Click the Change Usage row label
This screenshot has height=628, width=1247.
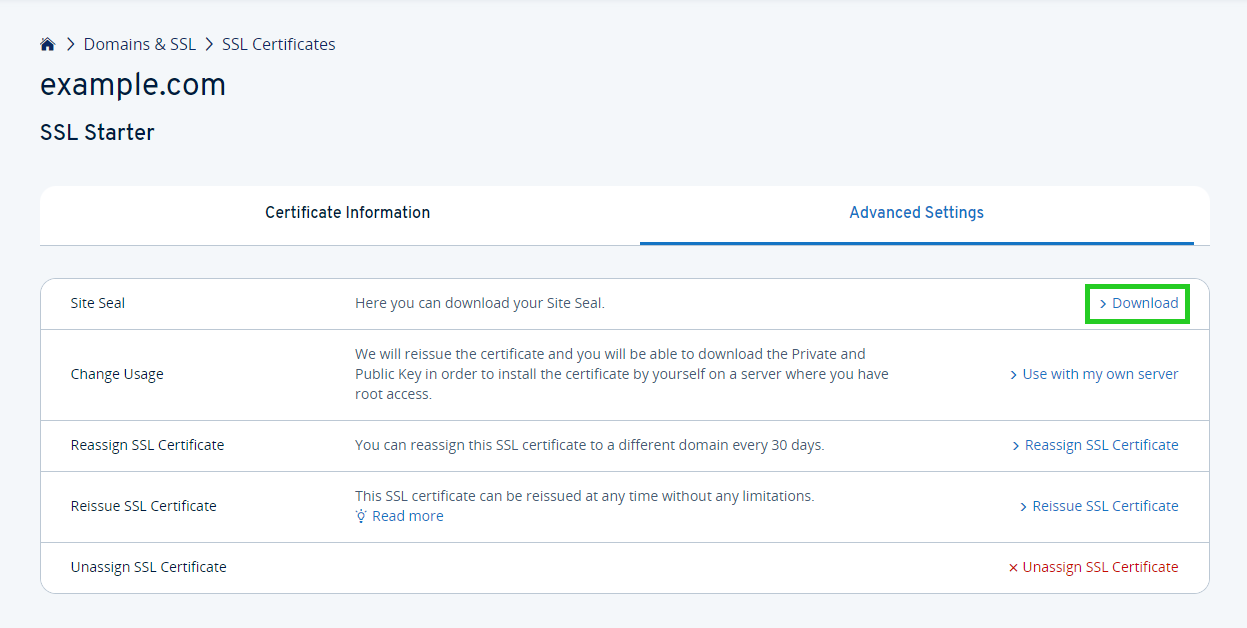117,374
